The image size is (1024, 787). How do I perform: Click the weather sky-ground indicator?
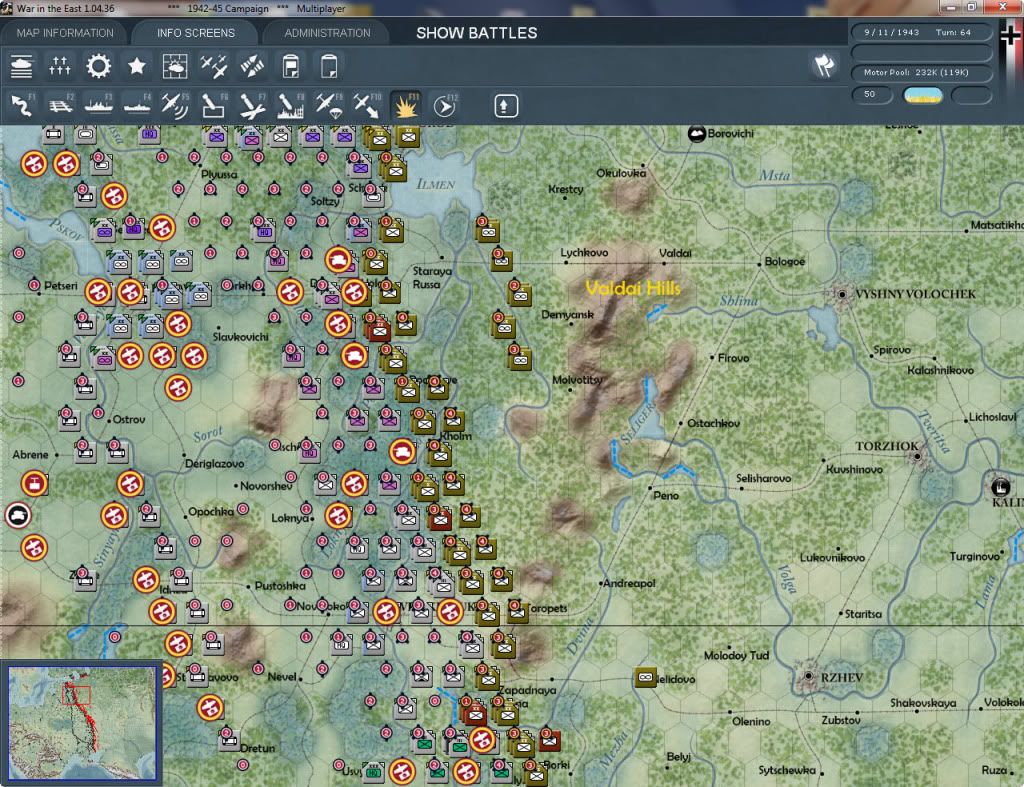click(x=923, y=95)
